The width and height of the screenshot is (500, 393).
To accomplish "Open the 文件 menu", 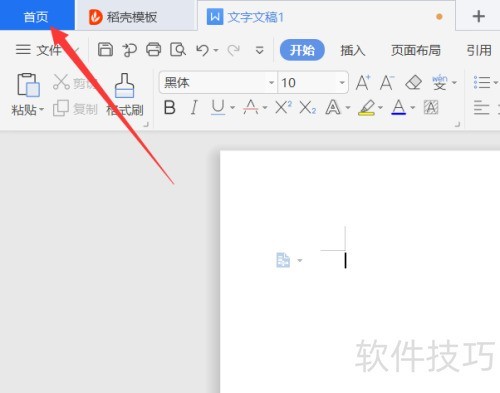I will (x=39, y=50).
